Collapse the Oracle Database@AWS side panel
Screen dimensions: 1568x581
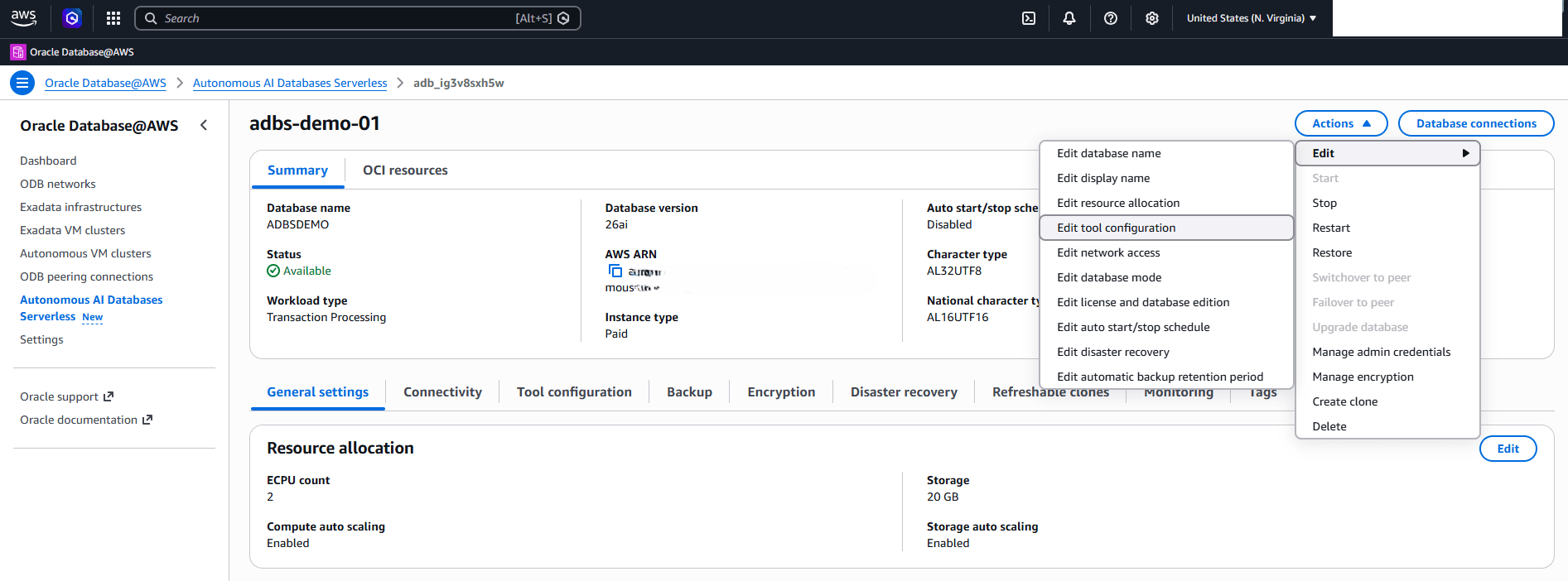(x=204, y=125)
